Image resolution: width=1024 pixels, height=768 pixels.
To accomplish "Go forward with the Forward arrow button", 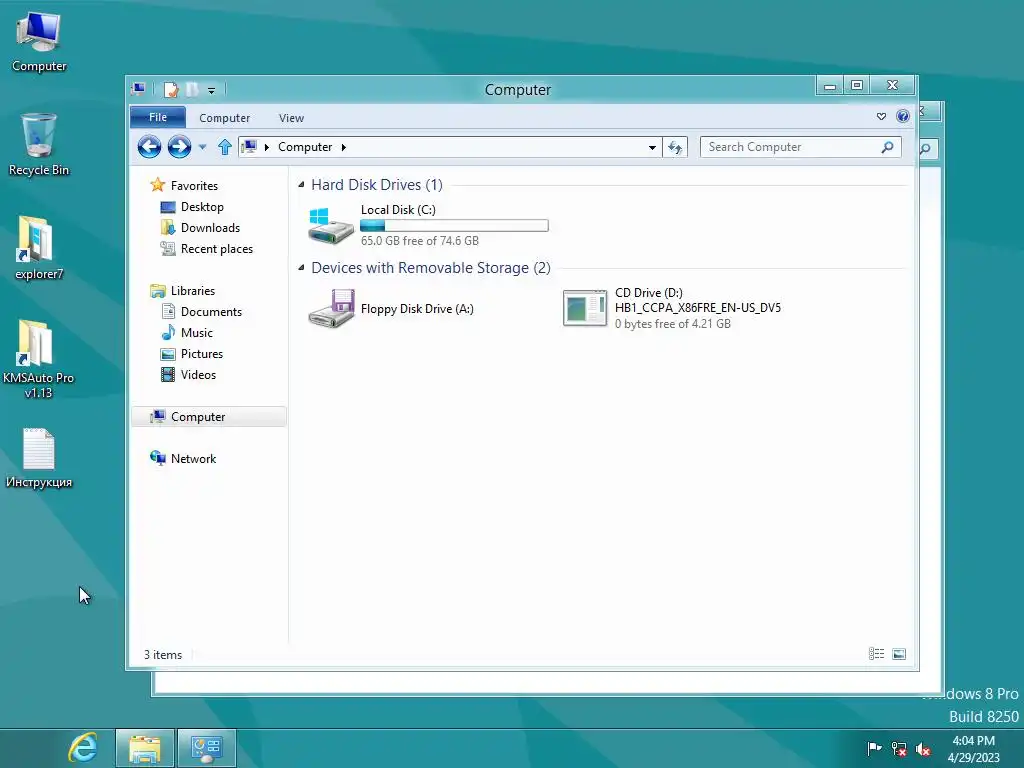I will 179,147.
